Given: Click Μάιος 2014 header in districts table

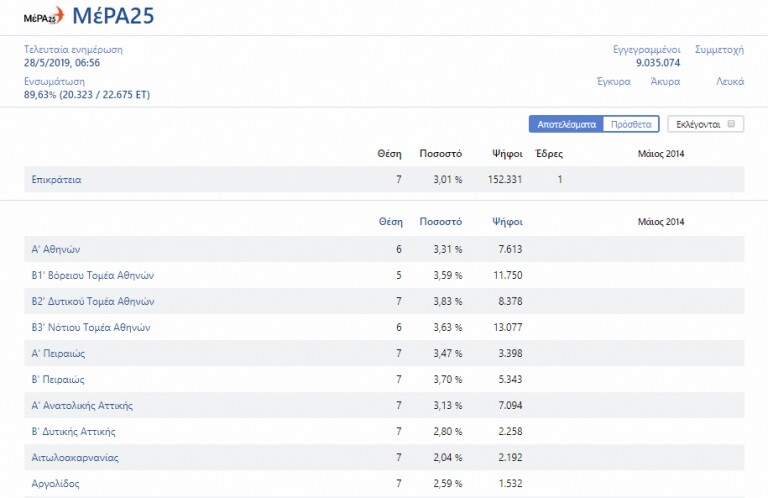Looking at the screenshot, I should [661, 222].
